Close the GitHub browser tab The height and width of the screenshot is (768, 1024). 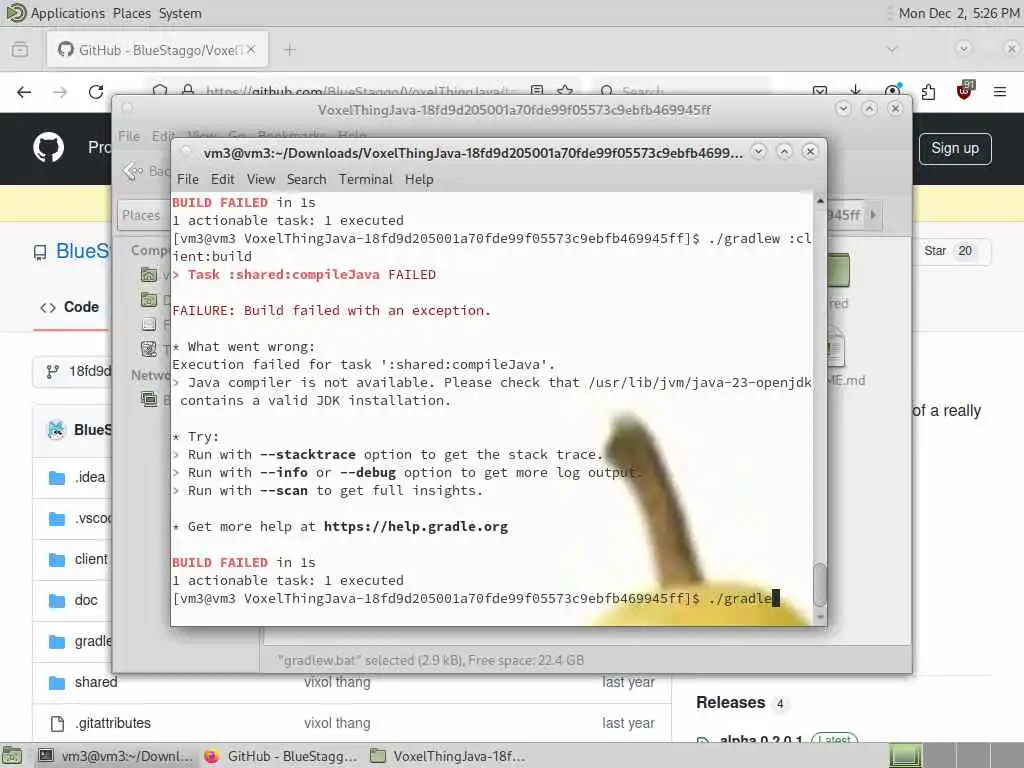coord(251,50)
